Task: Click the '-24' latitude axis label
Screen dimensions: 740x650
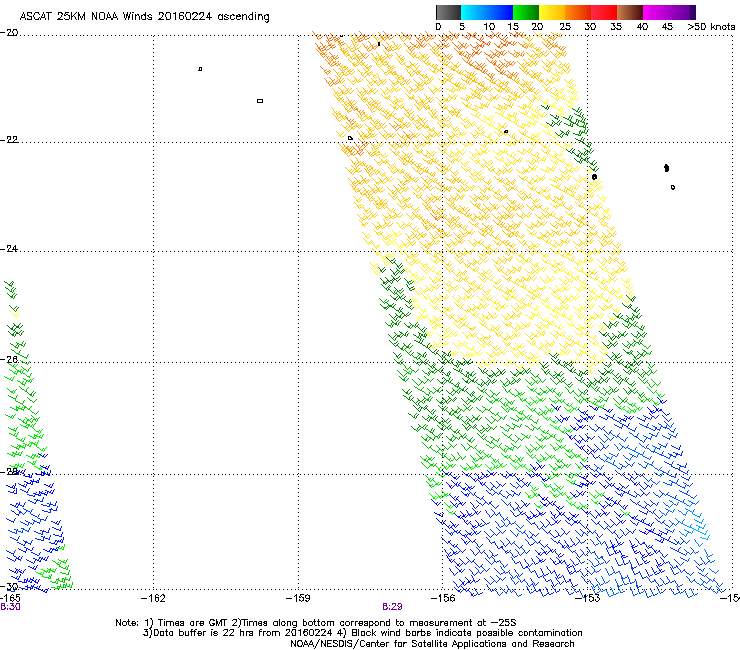Action: (x=9, y=249)
